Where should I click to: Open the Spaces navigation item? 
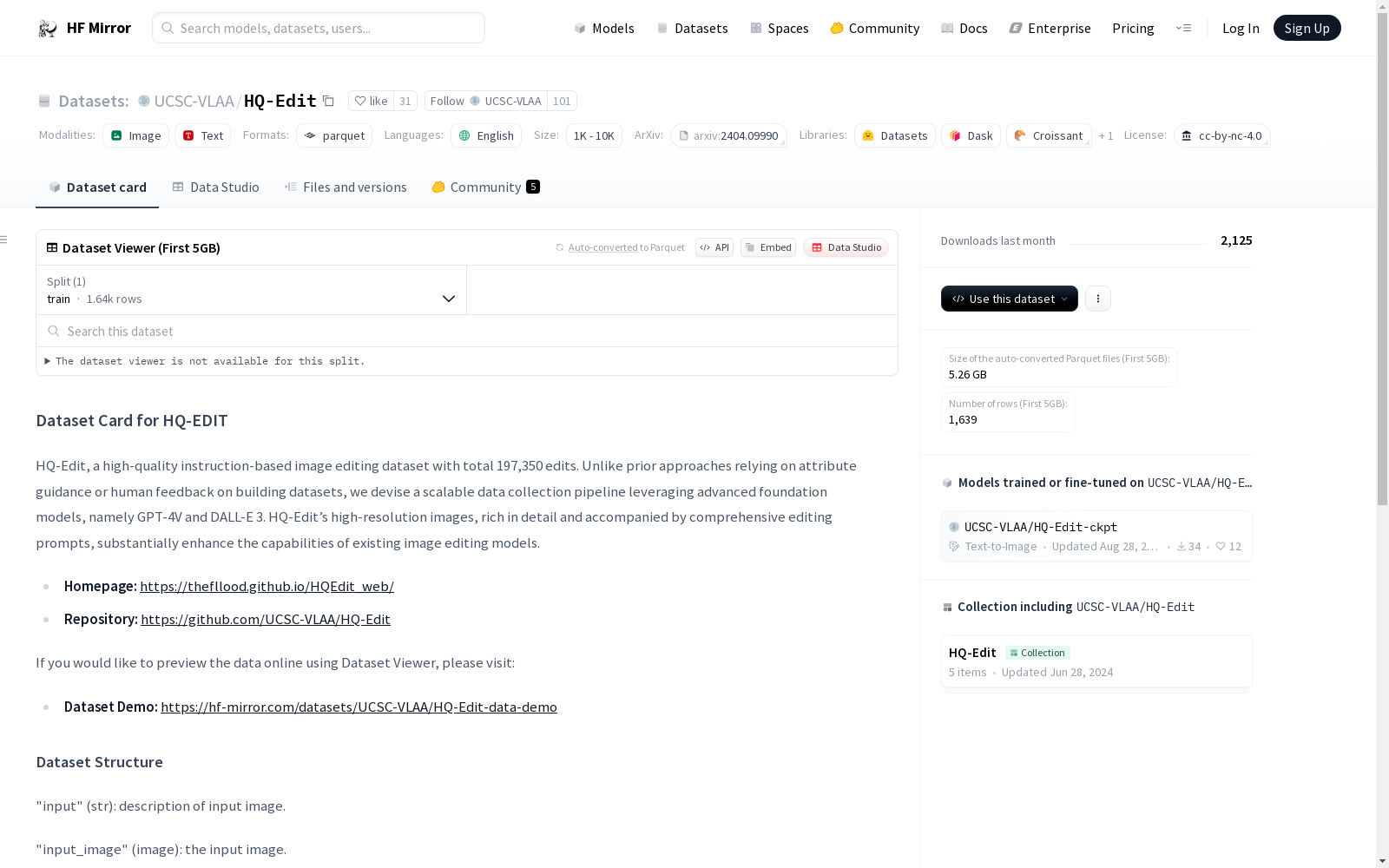(780, 28)
